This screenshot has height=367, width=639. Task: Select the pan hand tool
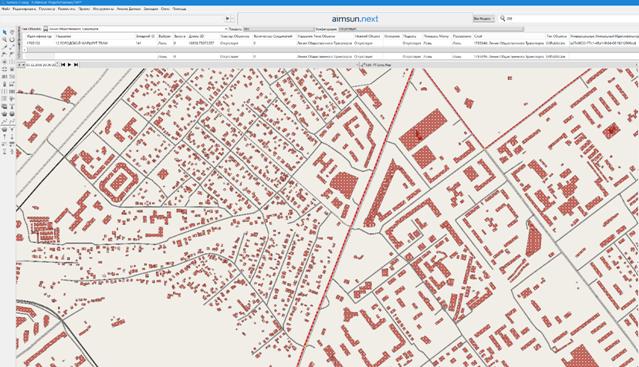click(12, 32)
